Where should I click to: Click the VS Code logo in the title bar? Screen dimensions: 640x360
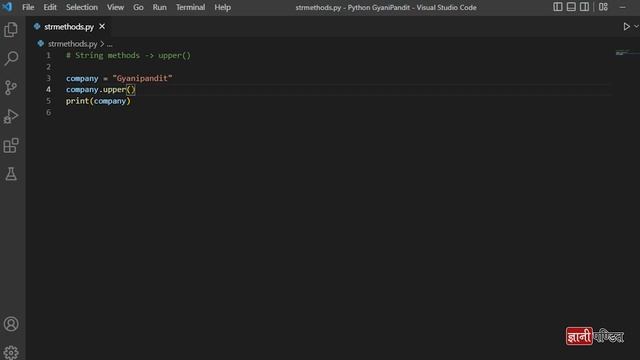(7, 7)
